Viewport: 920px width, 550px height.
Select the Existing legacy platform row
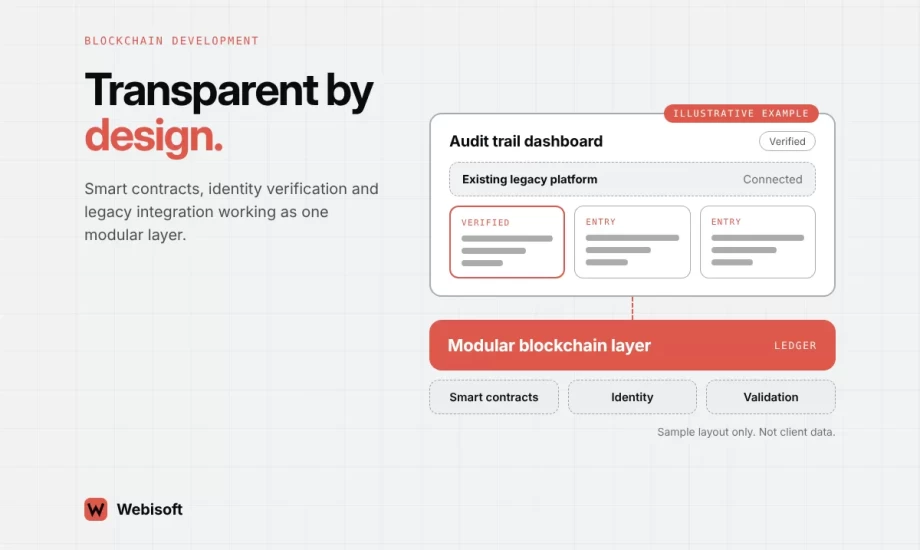pos(632,179)
